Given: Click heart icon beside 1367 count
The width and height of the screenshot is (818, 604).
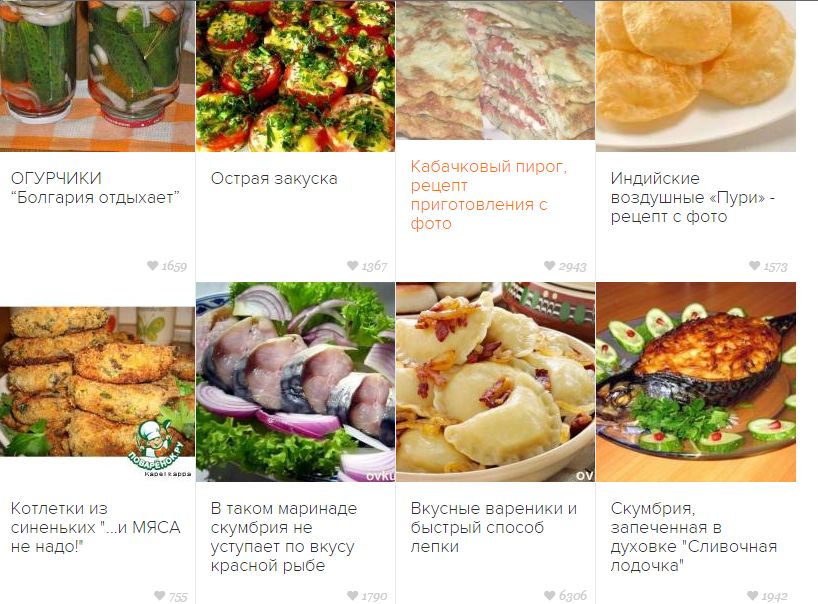Looking at the screenshot, I should tap(353, 266).
